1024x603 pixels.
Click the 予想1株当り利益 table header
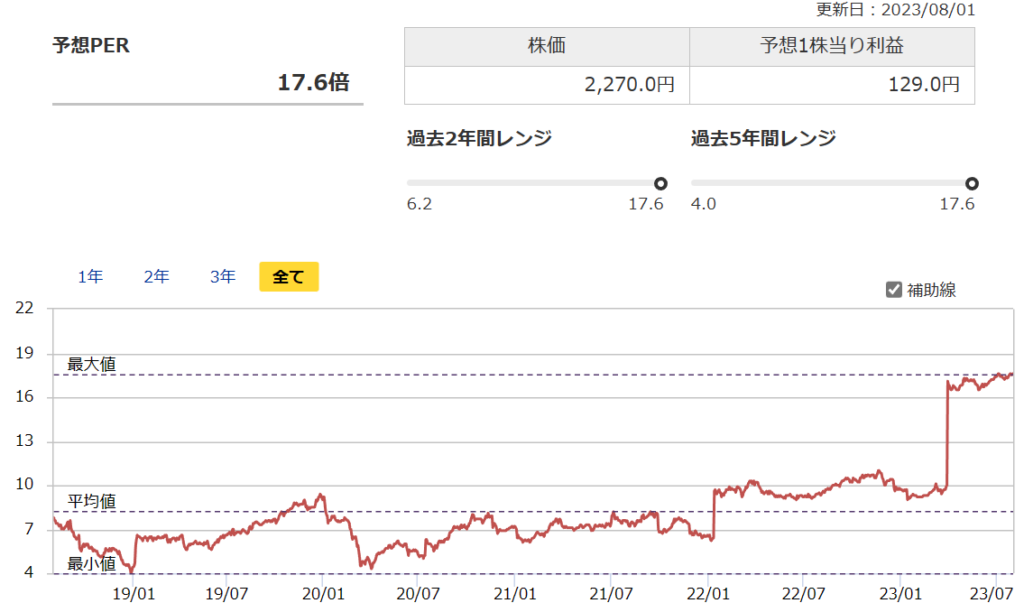(x=832, y=46)
